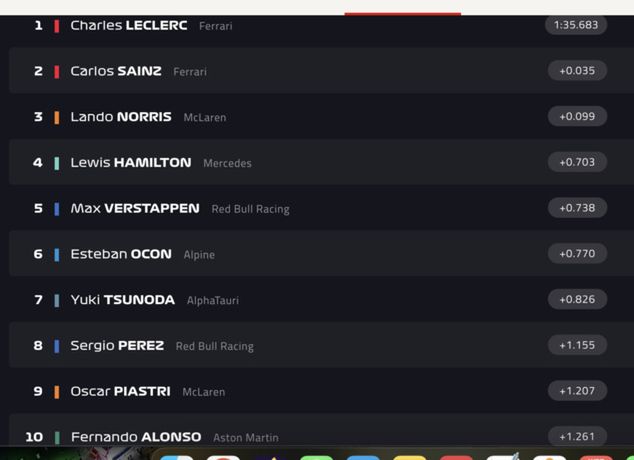The width and height of the screenshot is (634, 460).
Task: Click McLaren orange bar beside Piastri
Action: [57, 392]
